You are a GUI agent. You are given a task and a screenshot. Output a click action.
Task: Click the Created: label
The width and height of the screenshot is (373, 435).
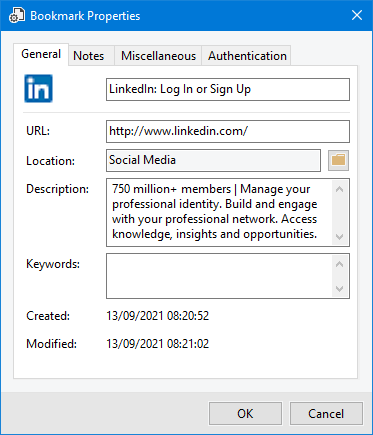click(x=48, y=316)
